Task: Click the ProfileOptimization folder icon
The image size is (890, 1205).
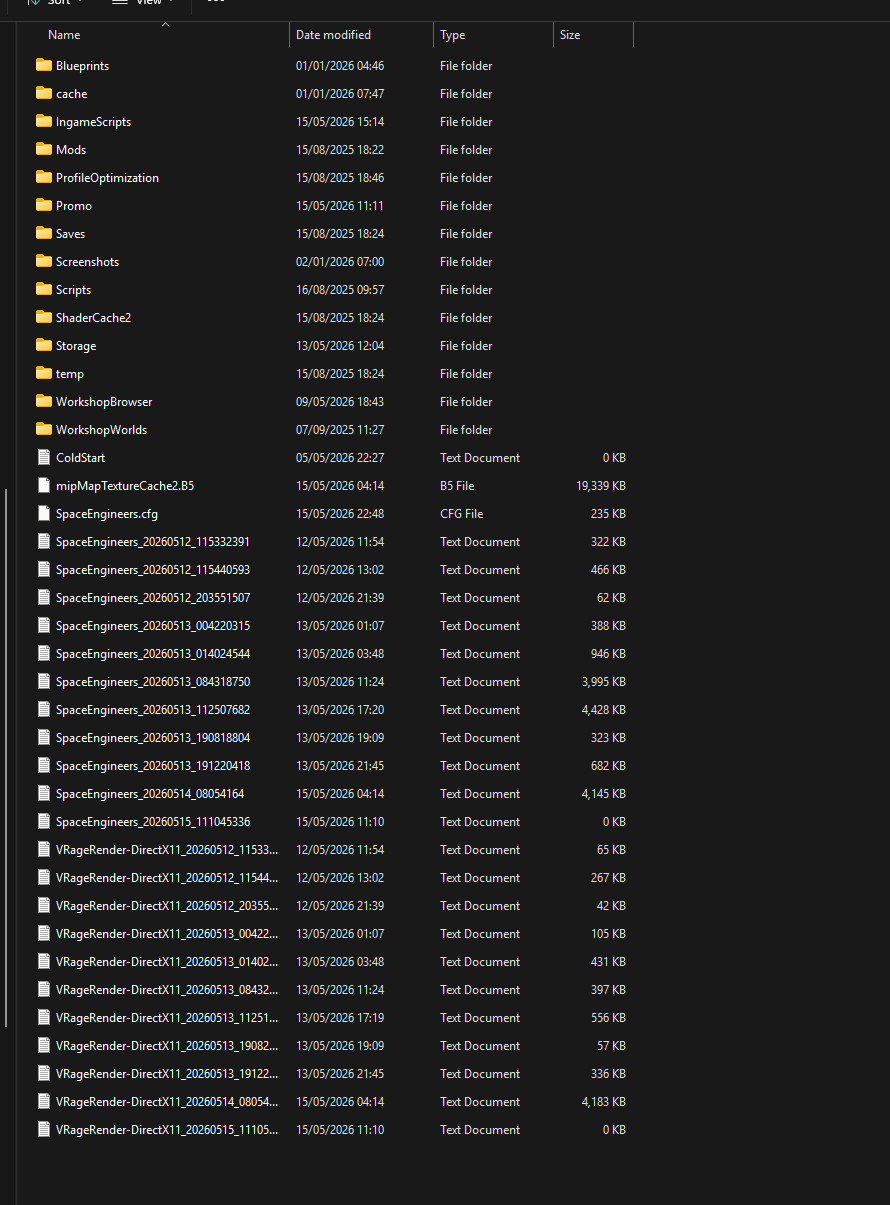Action: click(x=43, y=177)
